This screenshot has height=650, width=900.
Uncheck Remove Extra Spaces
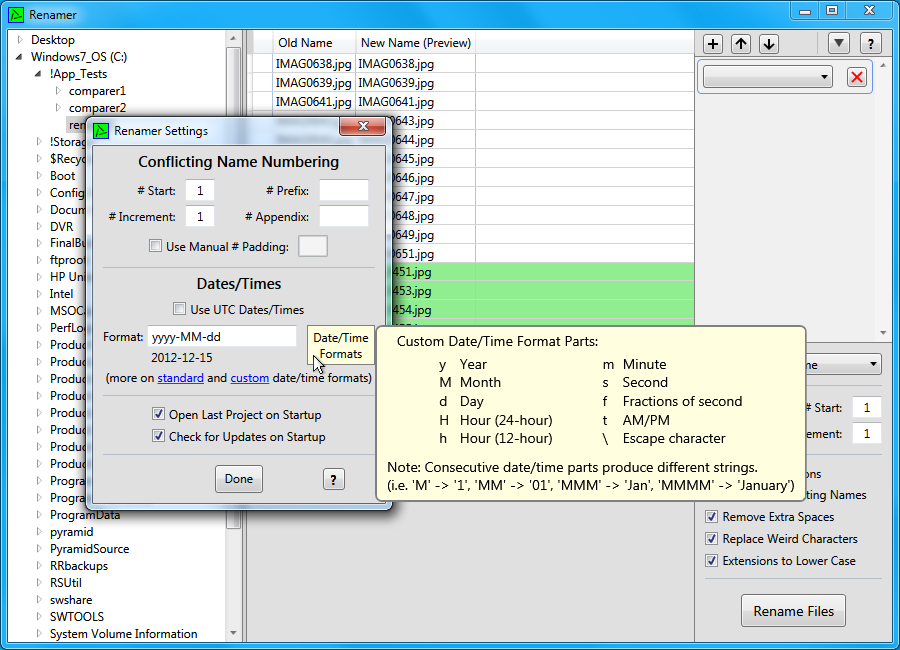[712, 517]
